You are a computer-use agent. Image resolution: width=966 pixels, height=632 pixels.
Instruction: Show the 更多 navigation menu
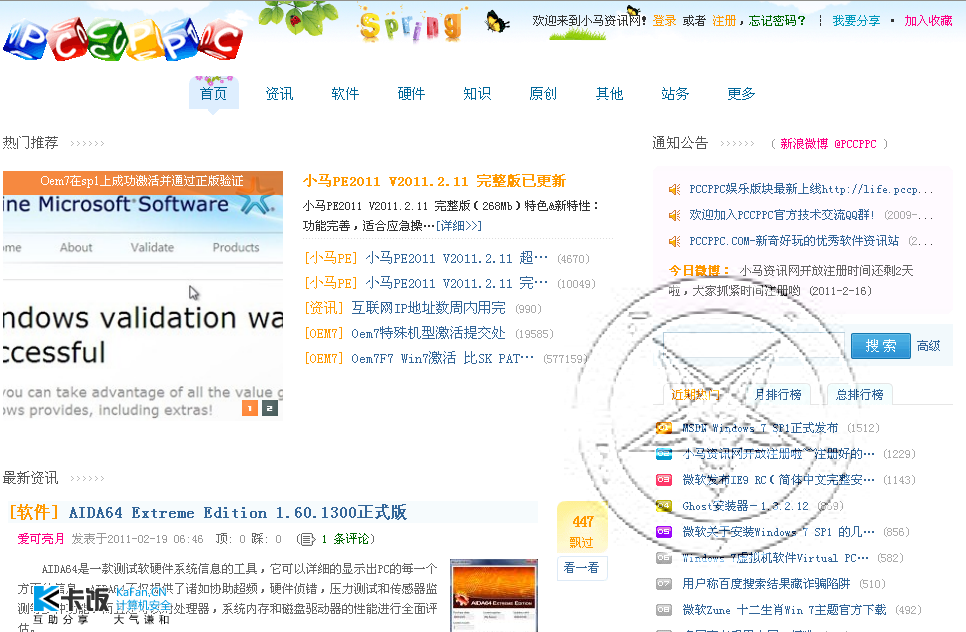(741, 94)
